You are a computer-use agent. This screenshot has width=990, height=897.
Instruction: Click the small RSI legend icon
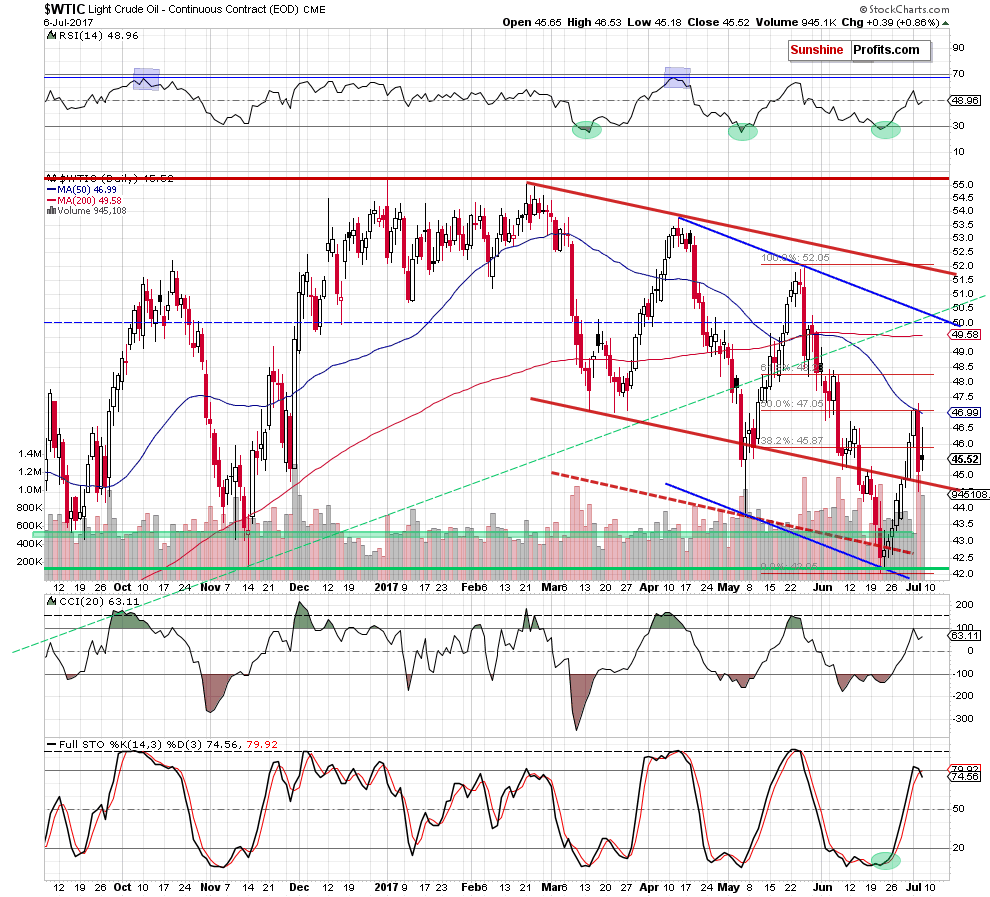pyautogui.click(x=51, y=36)
